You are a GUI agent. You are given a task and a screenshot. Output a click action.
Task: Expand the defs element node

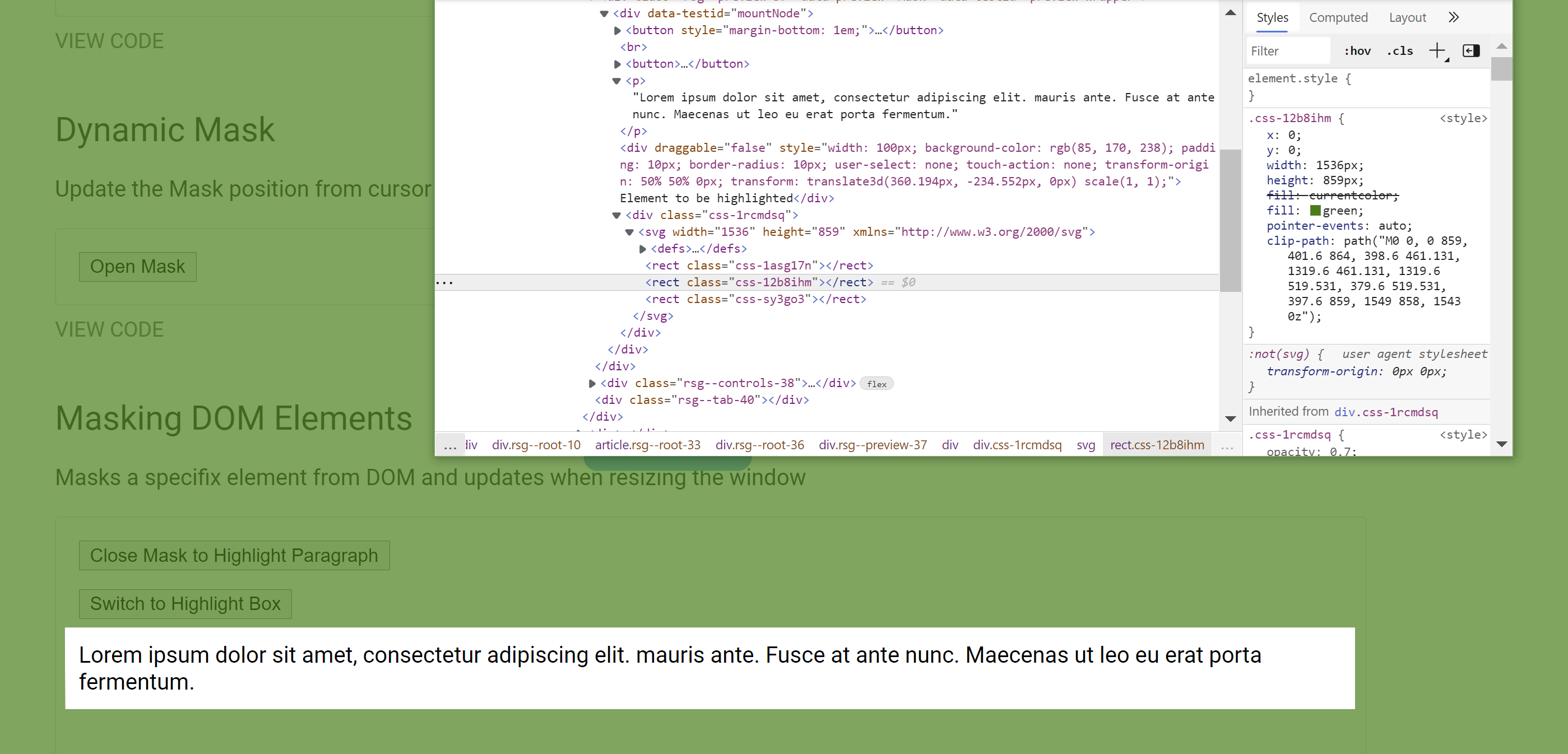click(643, 249)
